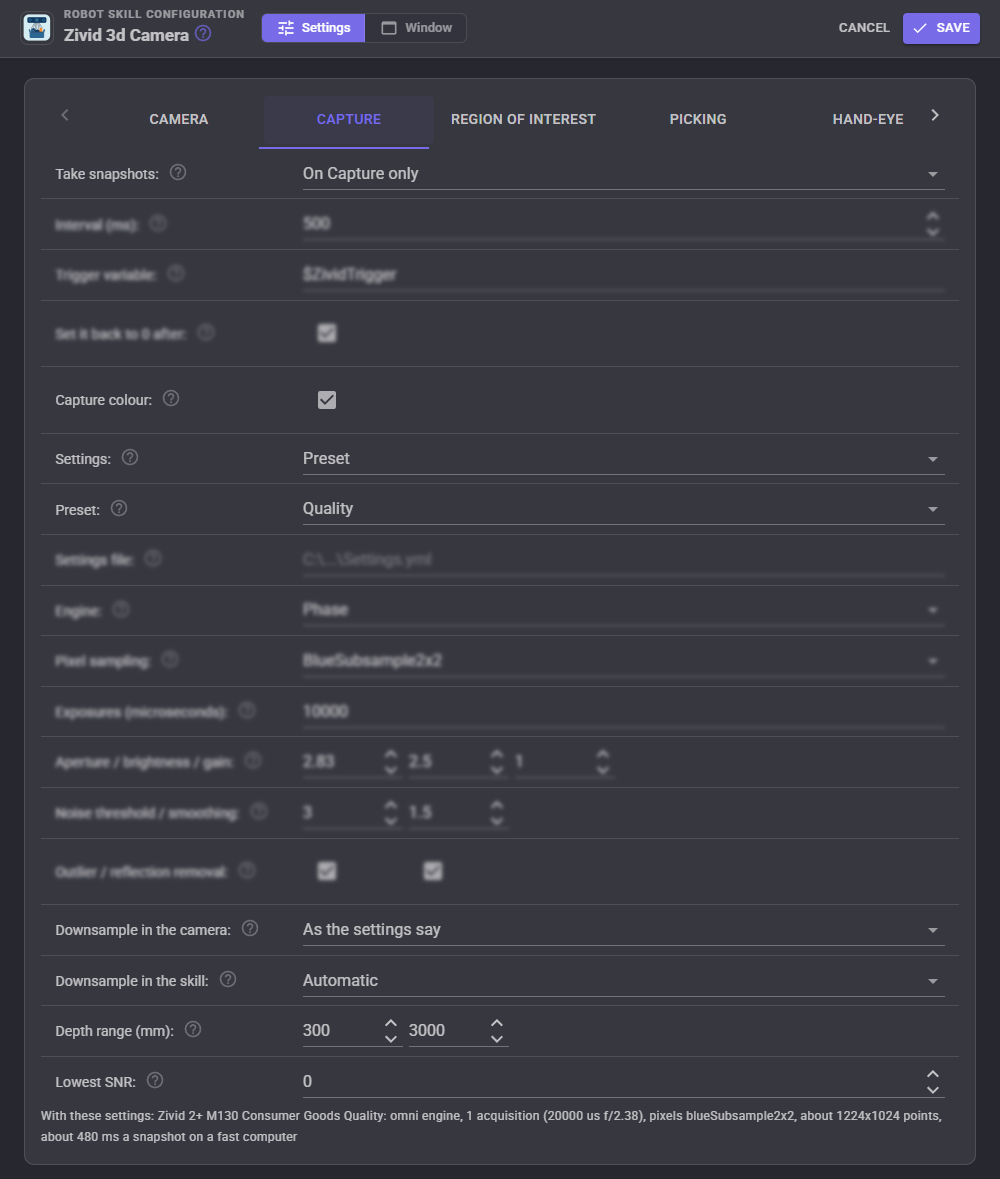Viewport: 1000px width, 1179px height.
Task: Switch to the REGION OF INTEREST tab
Action: 523,120
